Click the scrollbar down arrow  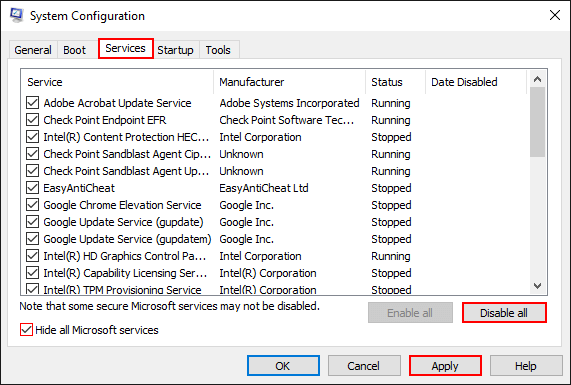click(x=537, y=286)
